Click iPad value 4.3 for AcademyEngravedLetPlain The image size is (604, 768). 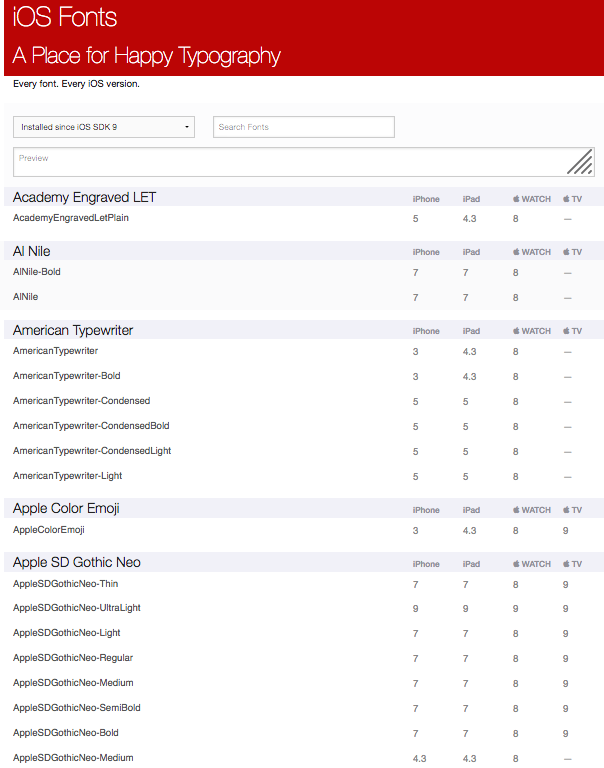coord(469,218)
